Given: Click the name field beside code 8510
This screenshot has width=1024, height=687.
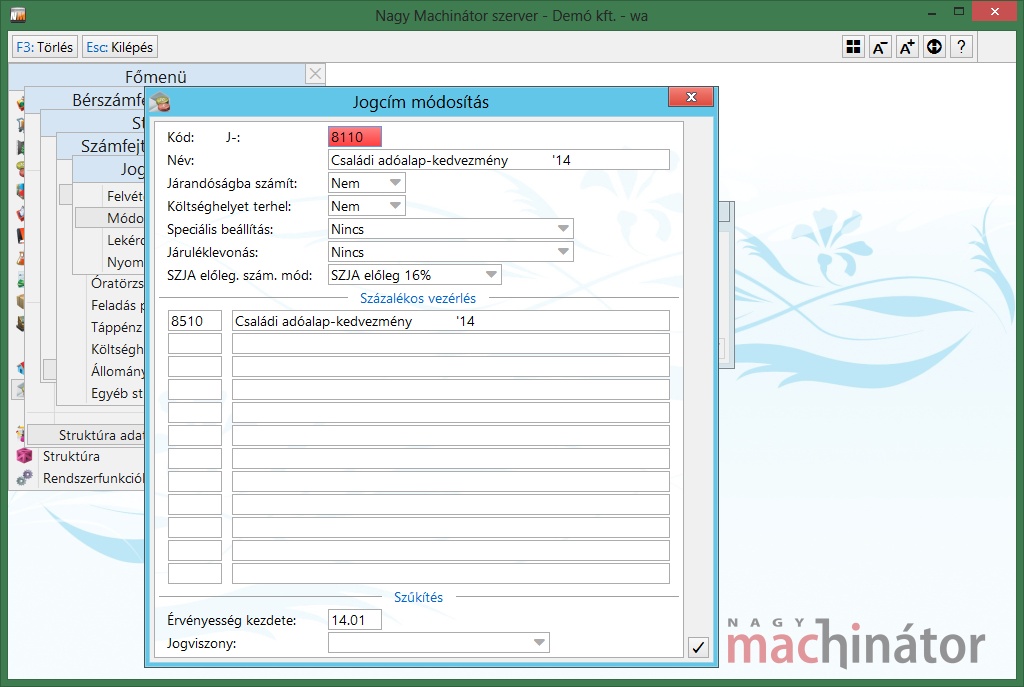Looking at the screenshot, I should click(x=451, y=321).
